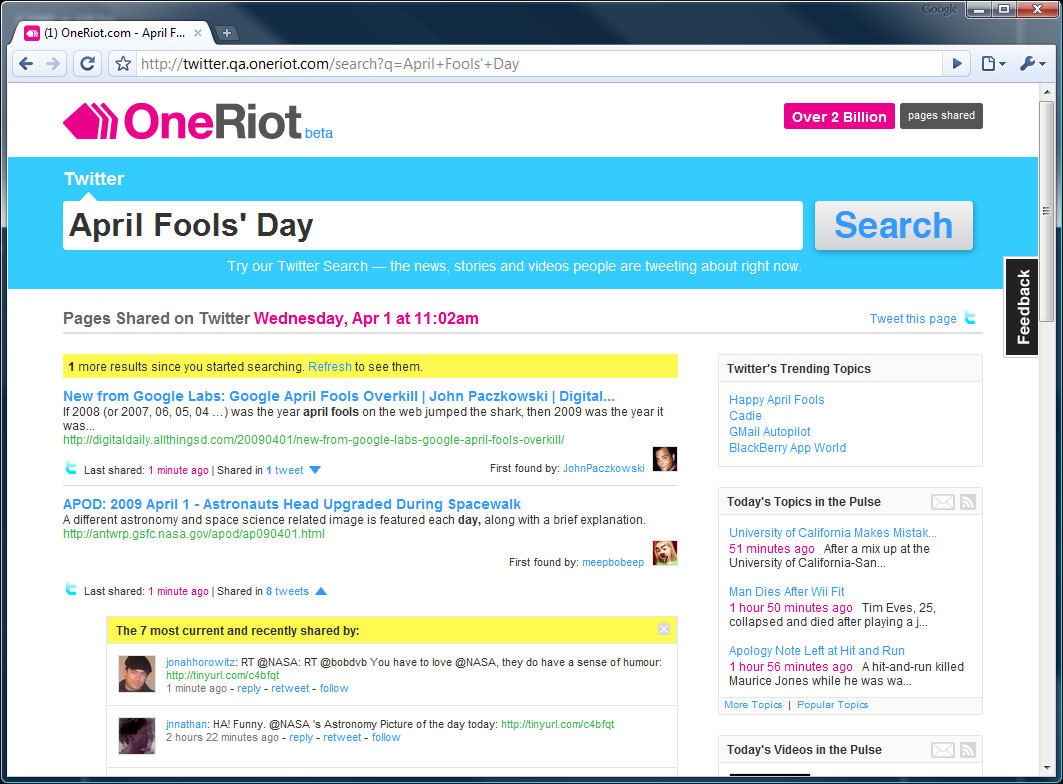Click the browser forward arrow
The image size is (1063, 784).
[x=53, y=64]
